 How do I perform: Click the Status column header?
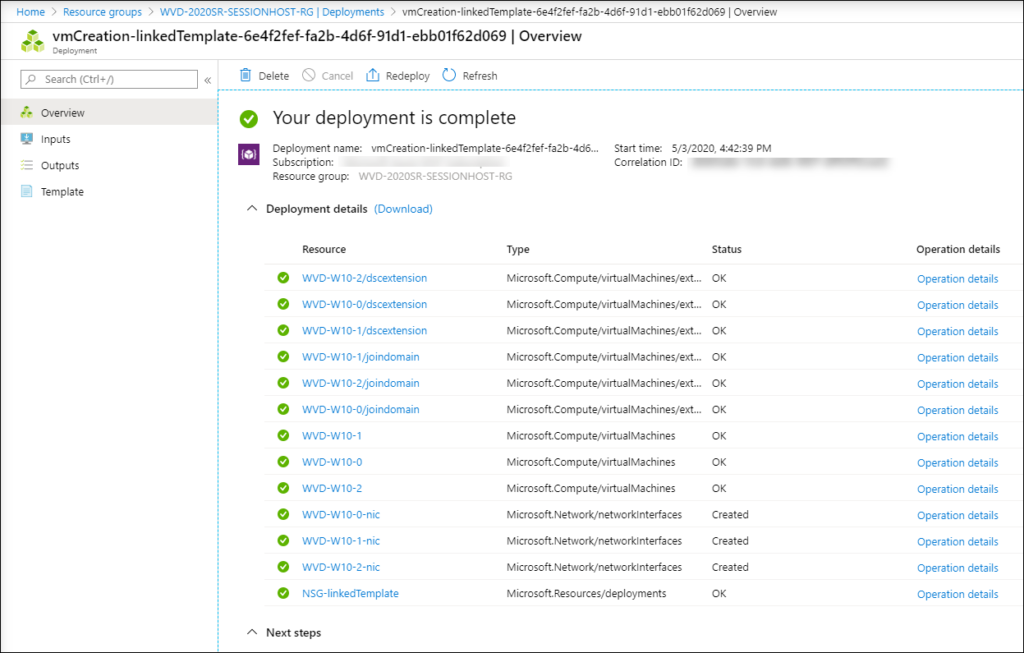click(726, 249)
